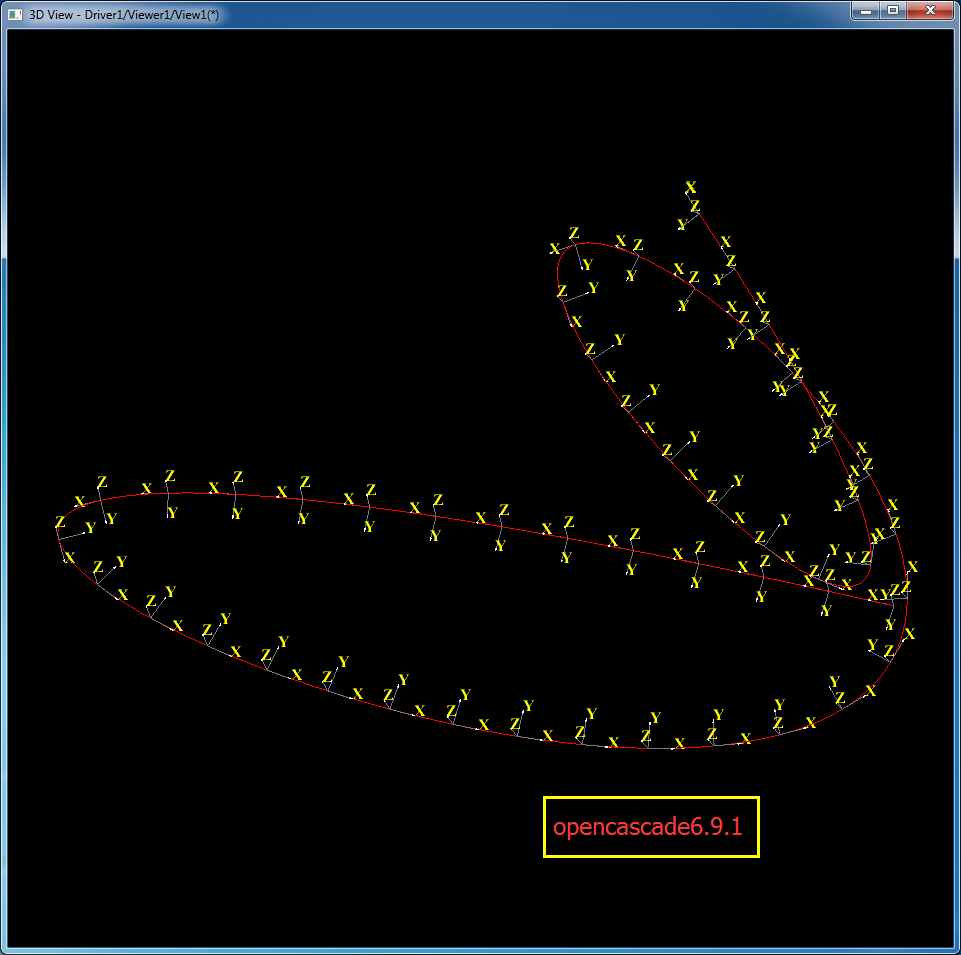961x955 pixels.
Task: Click the leftmost Y axis label
Action: pos(90,528)
